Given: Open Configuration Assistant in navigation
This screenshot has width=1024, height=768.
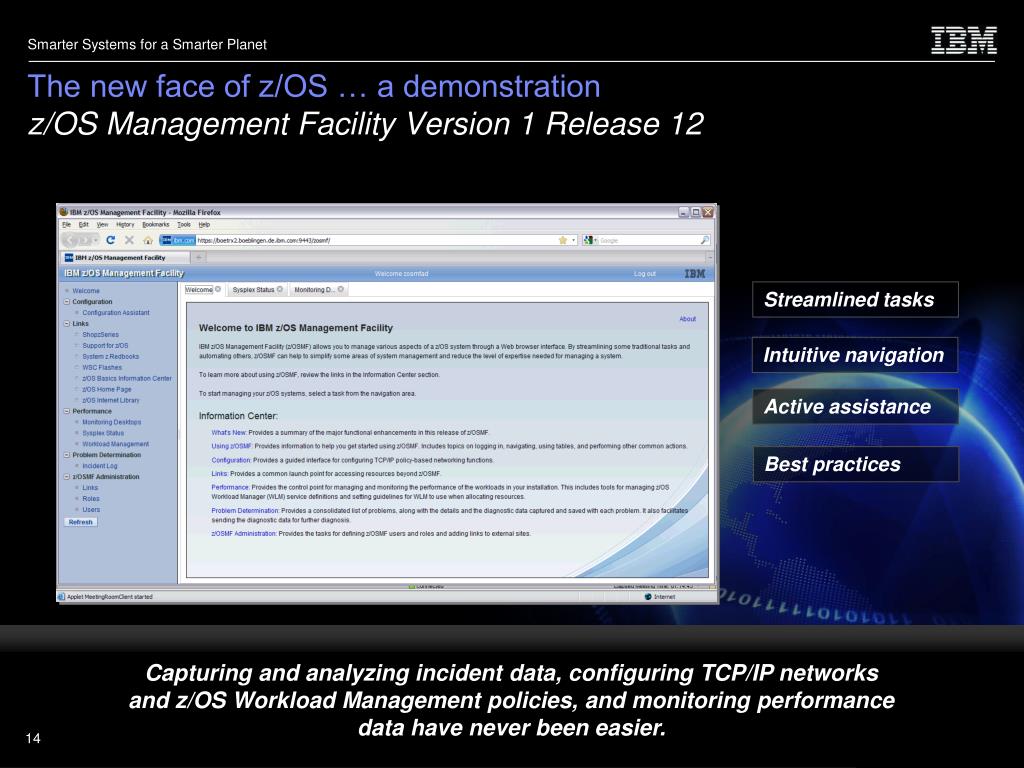Looking at the screenshot, I should coord(116,313).
